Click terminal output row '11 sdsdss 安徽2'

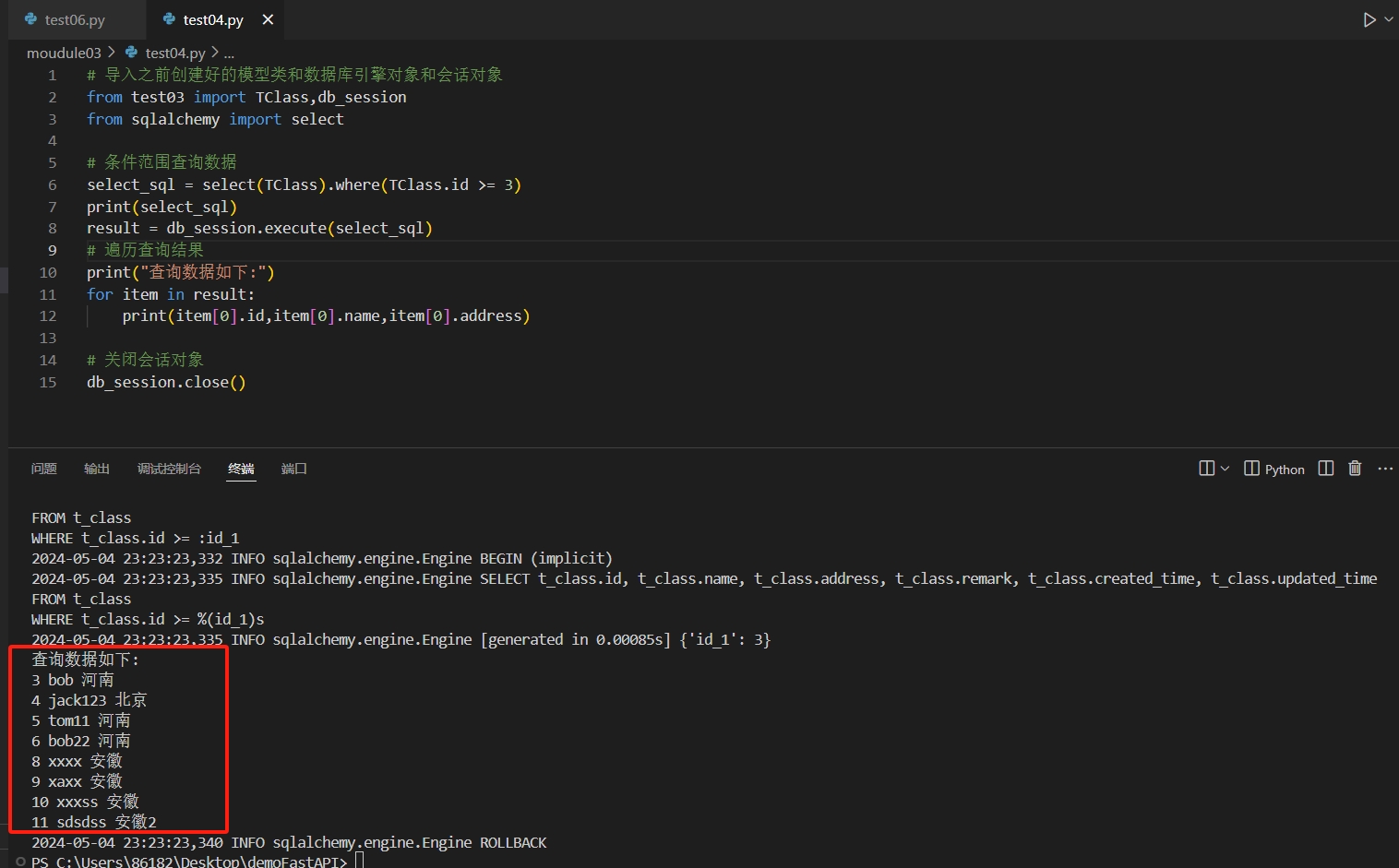(x=94, y=822)
